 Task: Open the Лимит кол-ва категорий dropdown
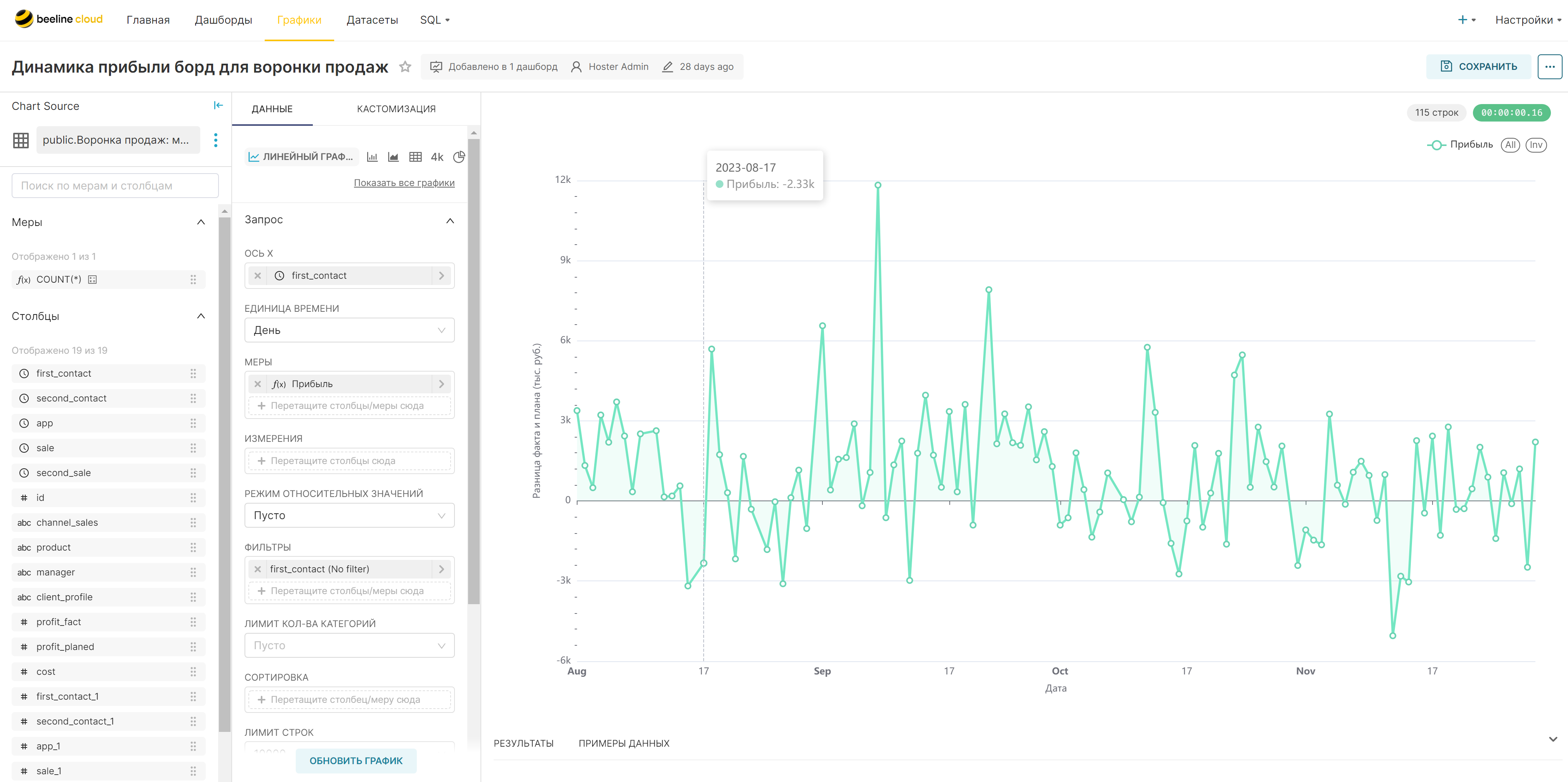(x=349, y=646)
